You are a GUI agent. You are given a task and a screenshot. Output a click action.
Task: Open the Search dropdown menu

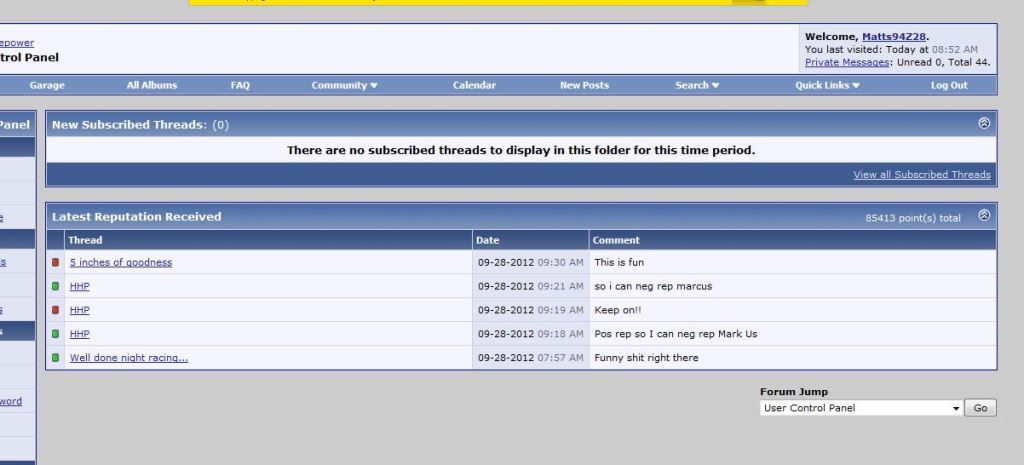tap(696, 86)
